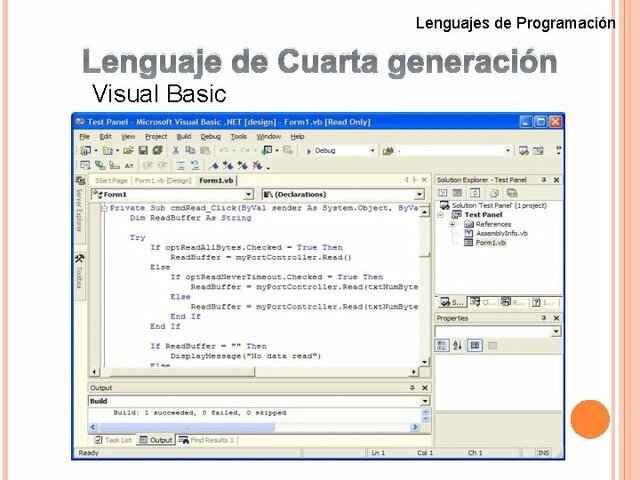
Task: Click the Cut scissors icon
Action: pos(176,151)
